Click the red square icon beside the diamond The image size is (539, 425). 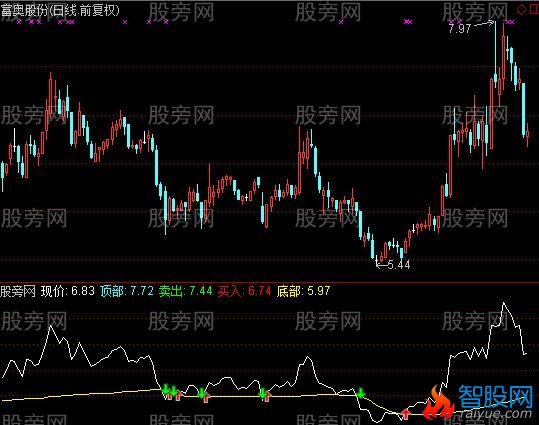click(535, 10)
